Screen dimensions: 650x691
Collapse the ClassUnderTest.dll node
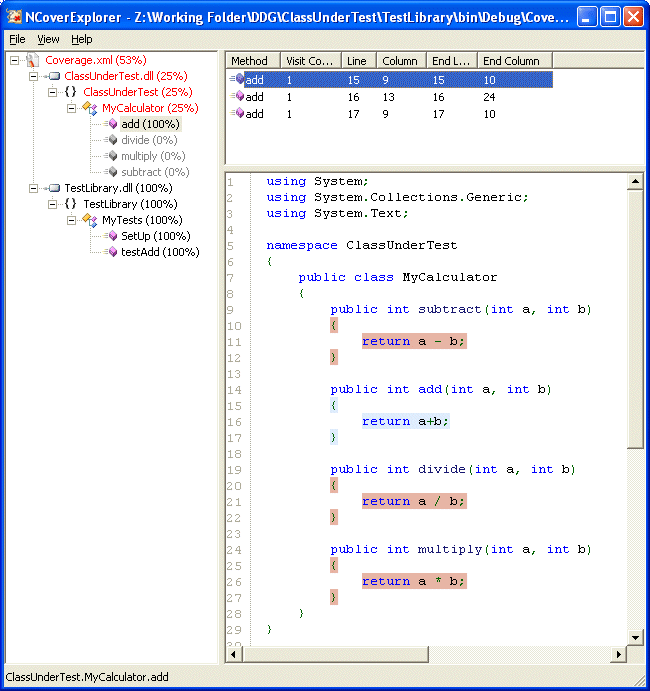click(x=33, y=76)
